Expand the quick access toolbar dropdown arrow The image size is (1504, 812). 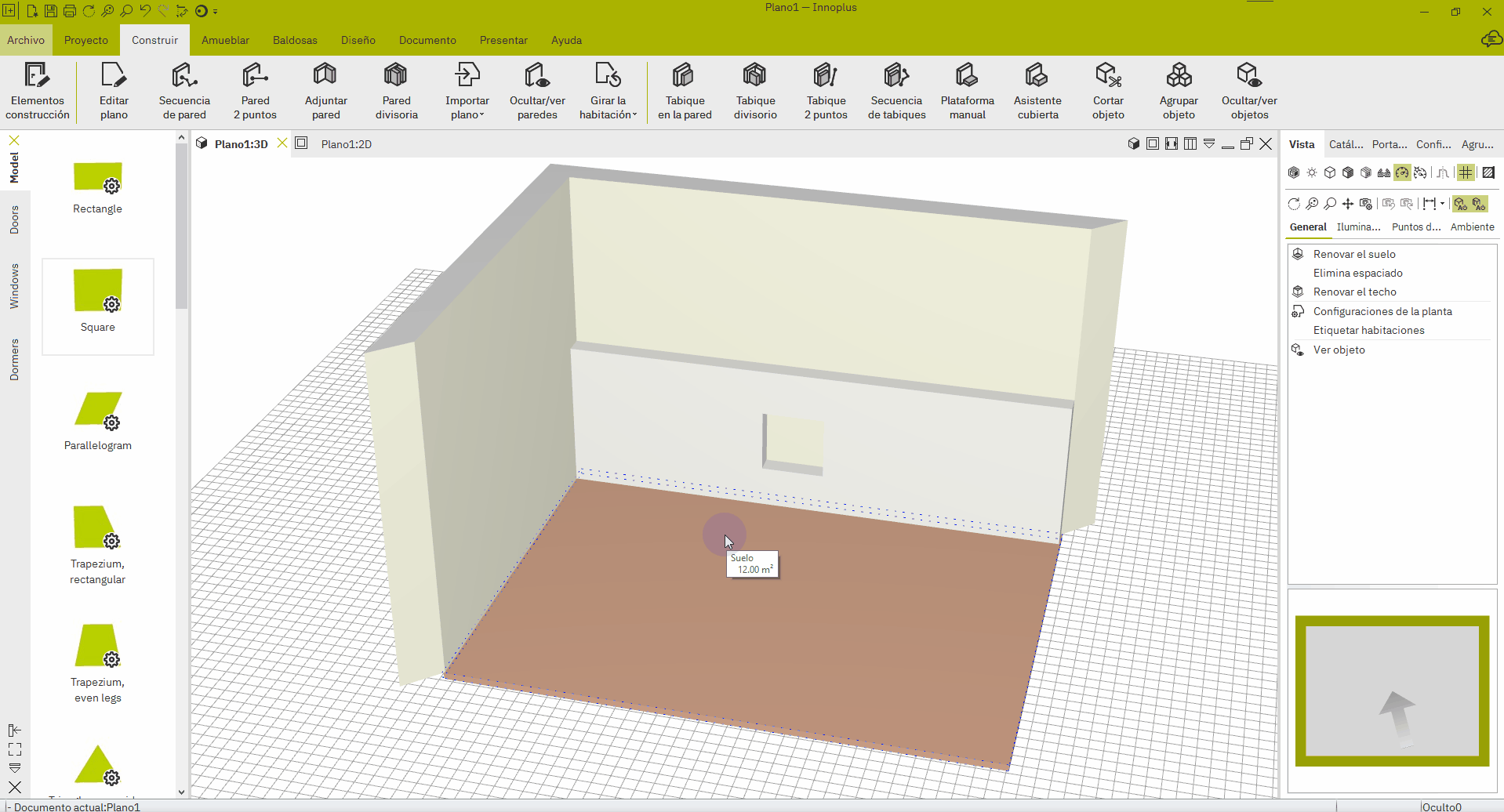click(x=215, y=12)
